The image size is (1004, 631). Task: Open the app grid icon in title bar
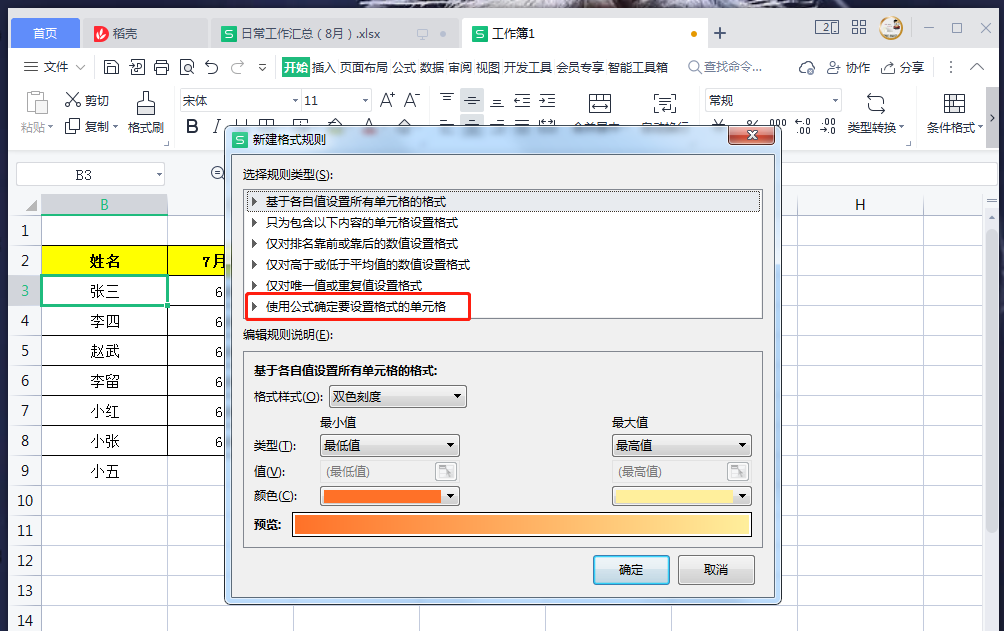coord(859,27)
